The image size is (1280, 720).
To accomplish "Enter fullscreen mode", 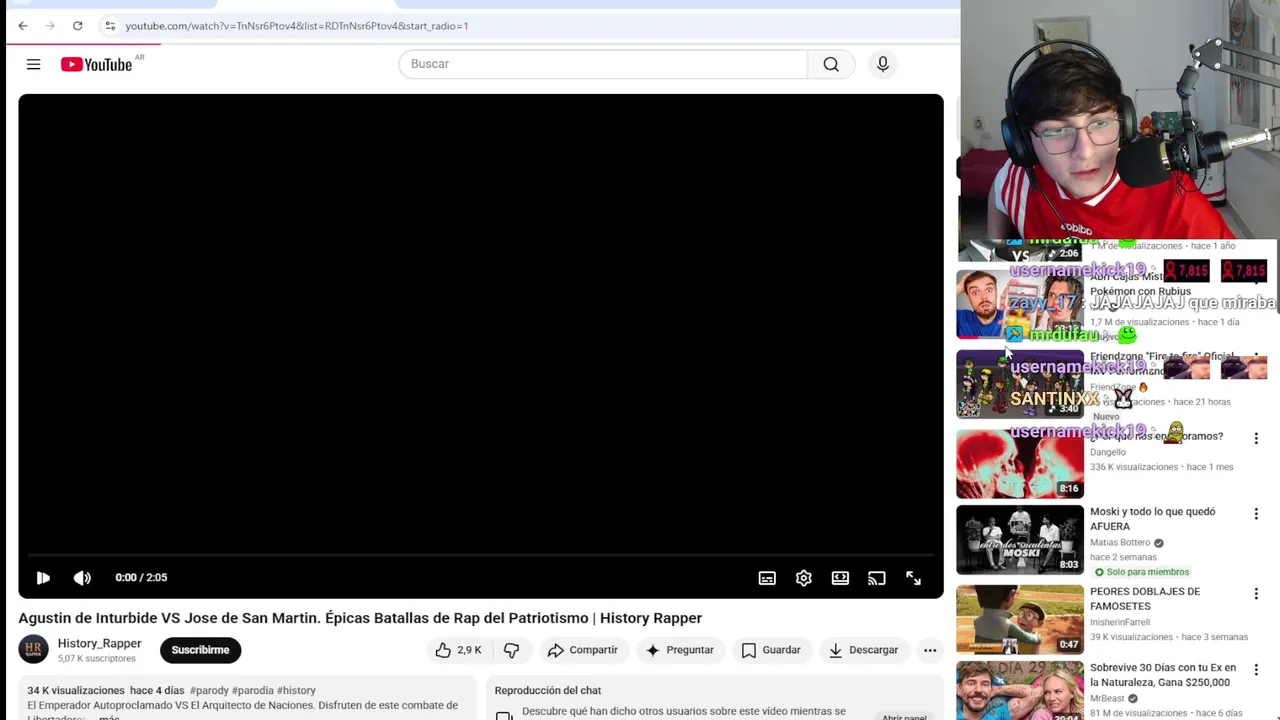I will click(913, 578).
